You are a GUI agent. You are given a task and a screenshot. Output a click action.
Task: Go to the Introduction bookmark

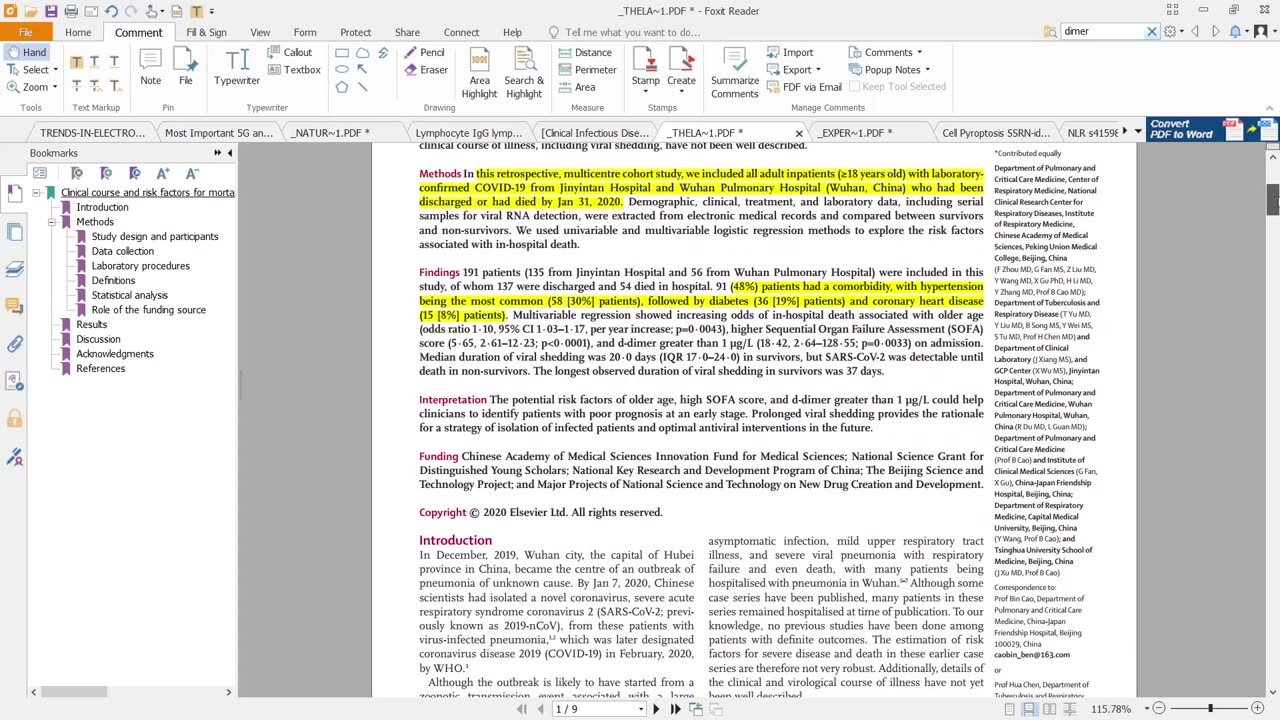pyautogui.click(x=102, y=207)
